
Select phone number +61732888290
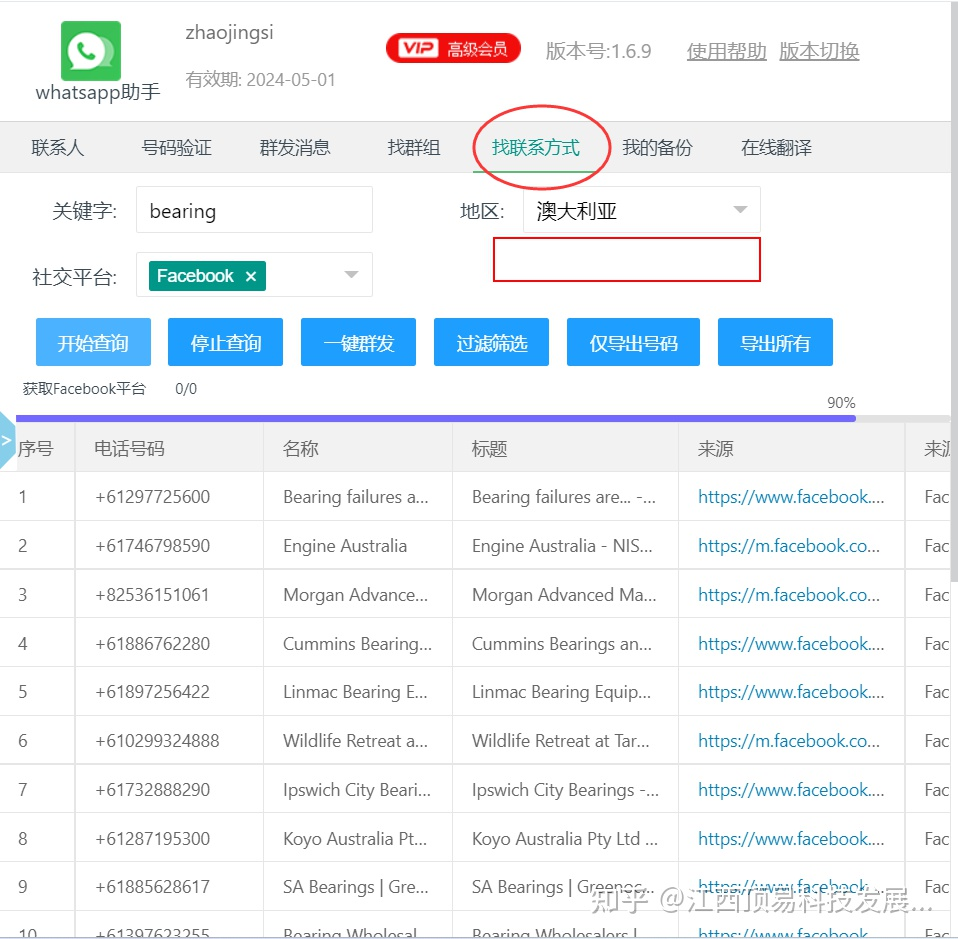pyautogui.click(x=153, y=789)
